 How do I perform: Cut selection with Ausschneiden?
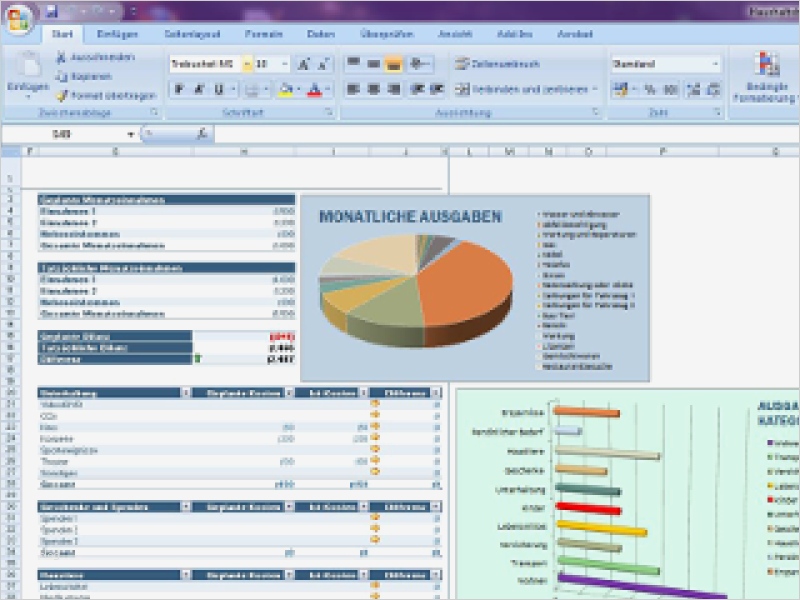point(95,57)
